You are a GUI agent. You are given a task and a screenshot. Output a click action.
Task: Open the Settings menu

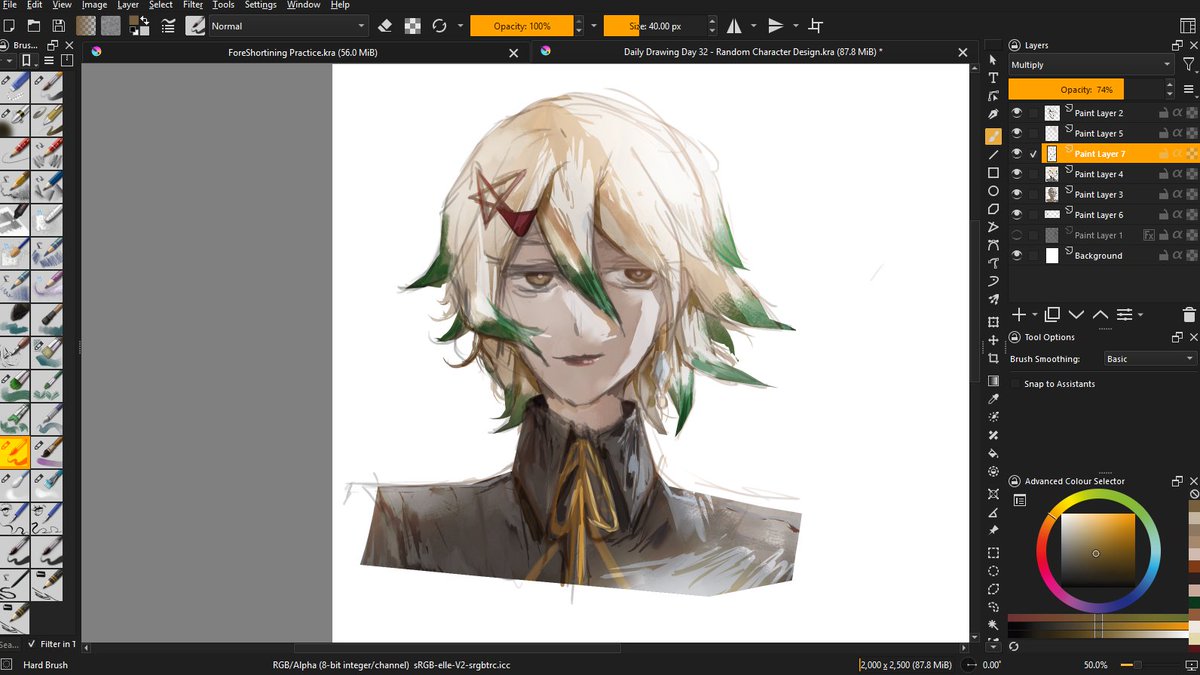(x=261, y=5)
